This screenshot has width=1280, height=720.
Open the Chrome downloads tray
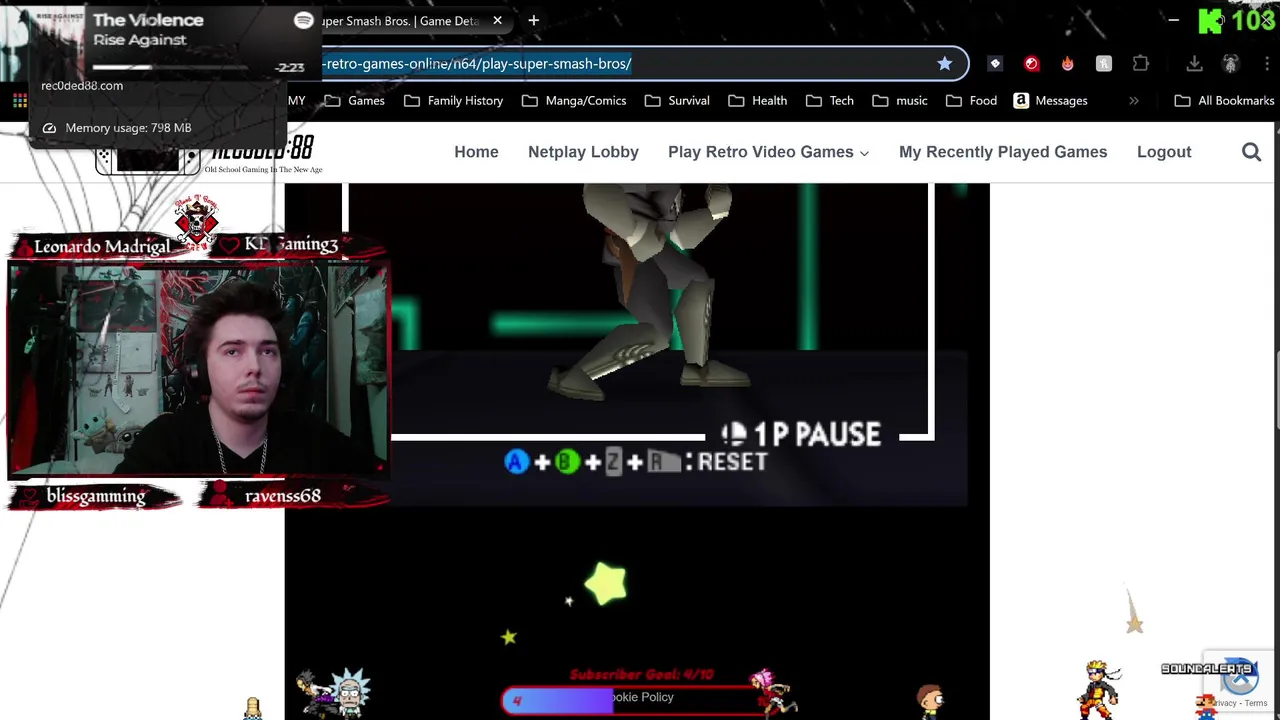coord(1194,63)
